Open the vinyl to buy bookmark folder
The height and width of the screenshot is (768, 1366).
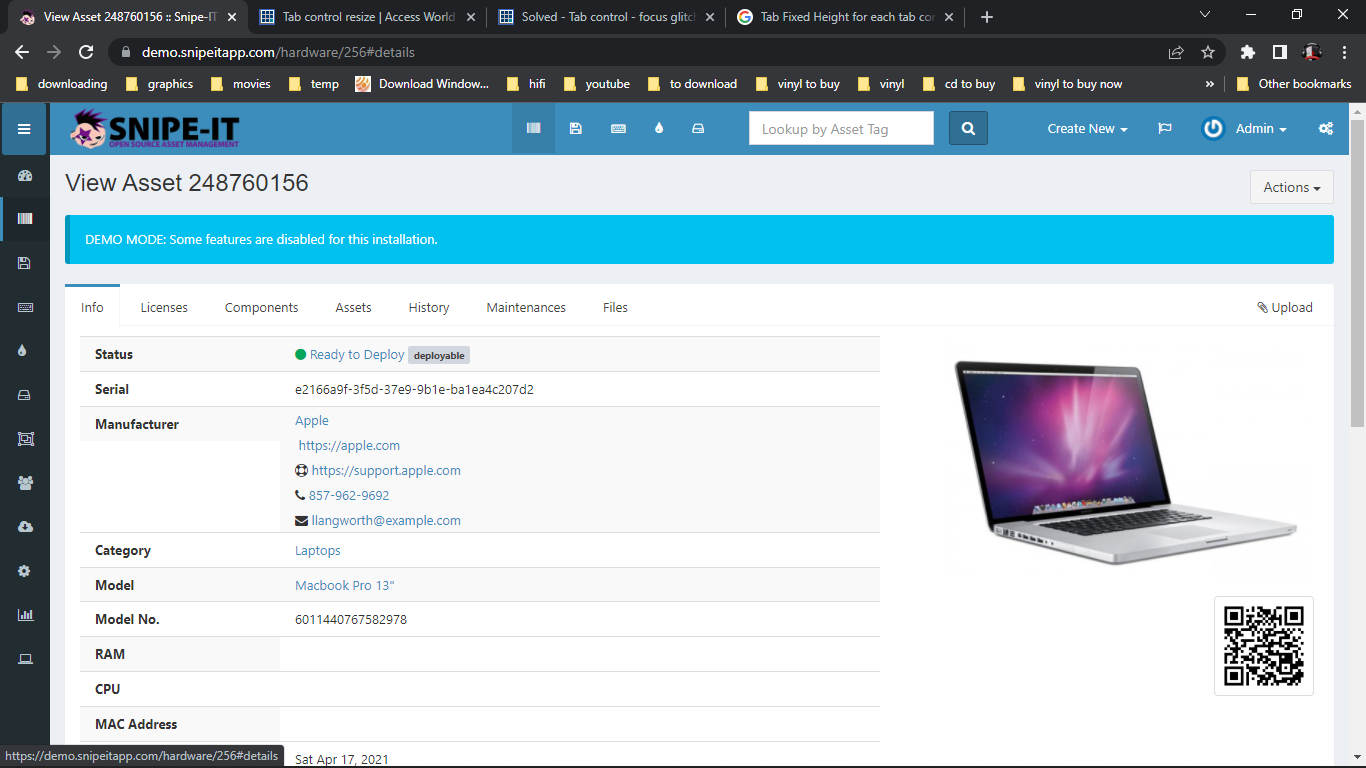(x=797, y=84)
